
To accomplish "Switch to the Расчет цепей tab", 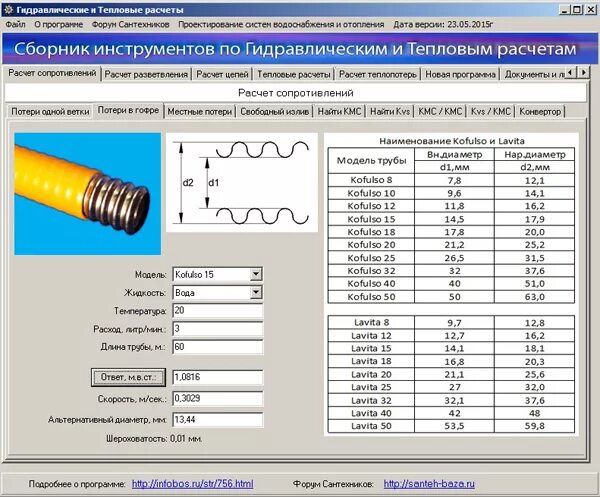I will click(x=222, y=74).
